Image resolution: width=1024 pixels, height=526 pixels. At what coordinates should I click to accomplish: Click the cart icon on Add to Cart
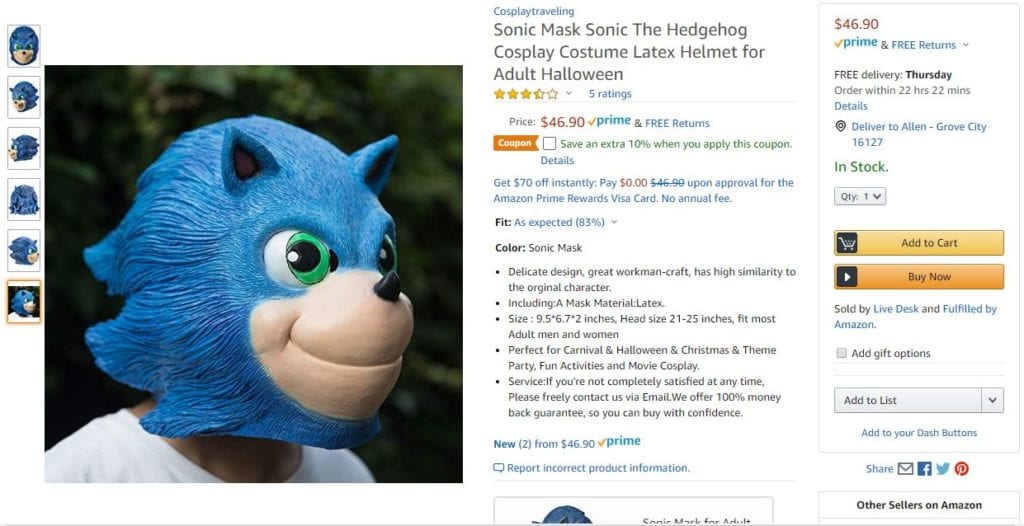pyautogui.click(x=847, y=243)
